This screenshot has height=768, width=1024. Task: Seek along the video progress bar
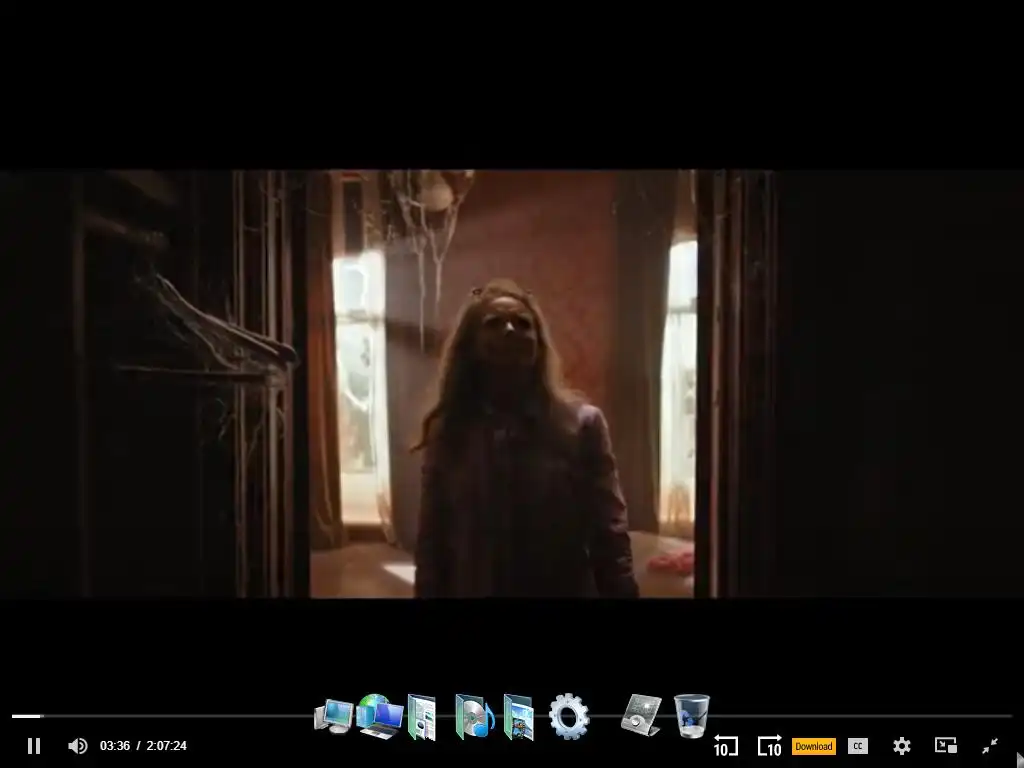(512, 716)
